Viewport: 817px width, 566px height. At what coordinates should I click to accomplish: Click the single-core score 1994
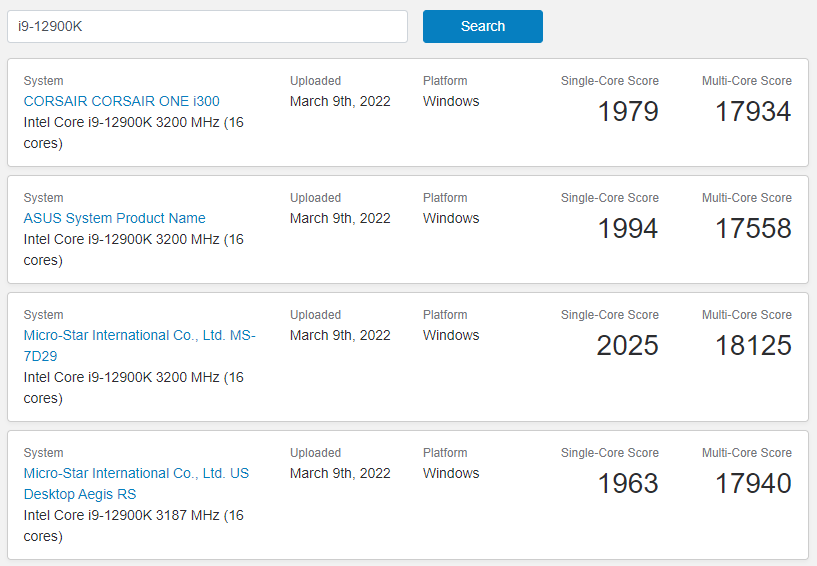628,228
